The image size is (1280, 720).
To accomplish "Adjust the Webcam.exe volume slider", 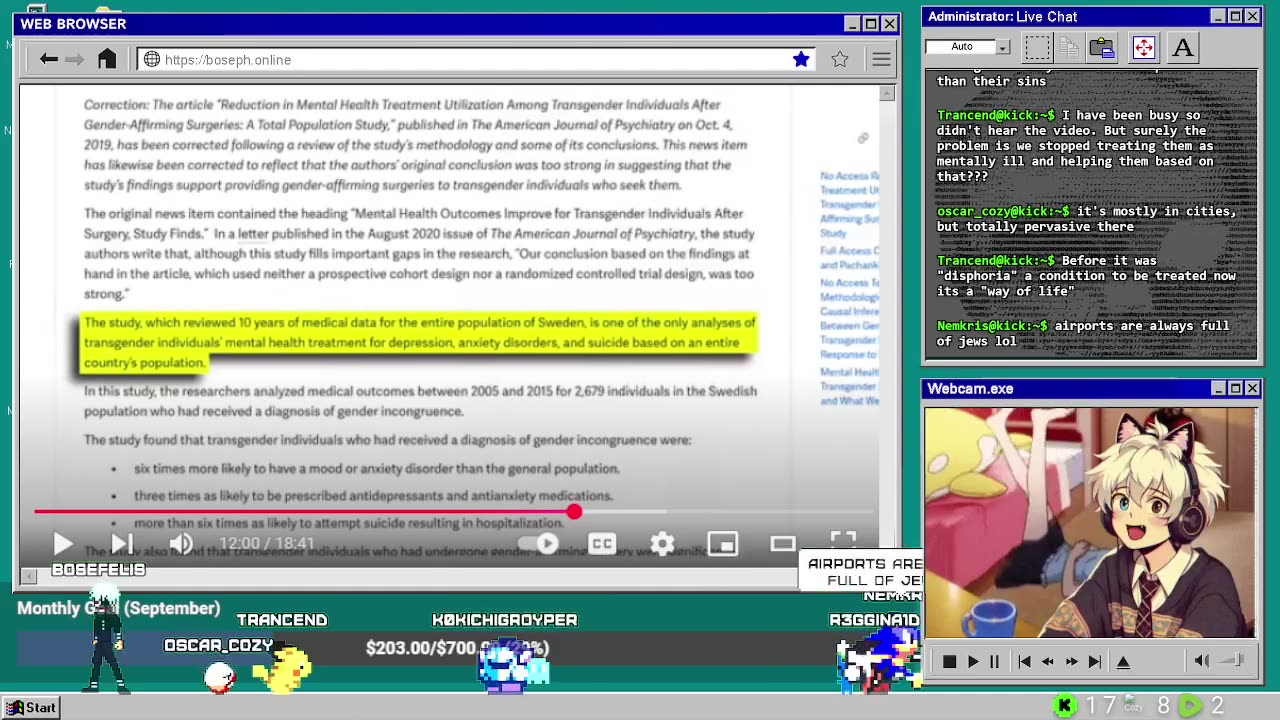I will tap(1233, 661).
